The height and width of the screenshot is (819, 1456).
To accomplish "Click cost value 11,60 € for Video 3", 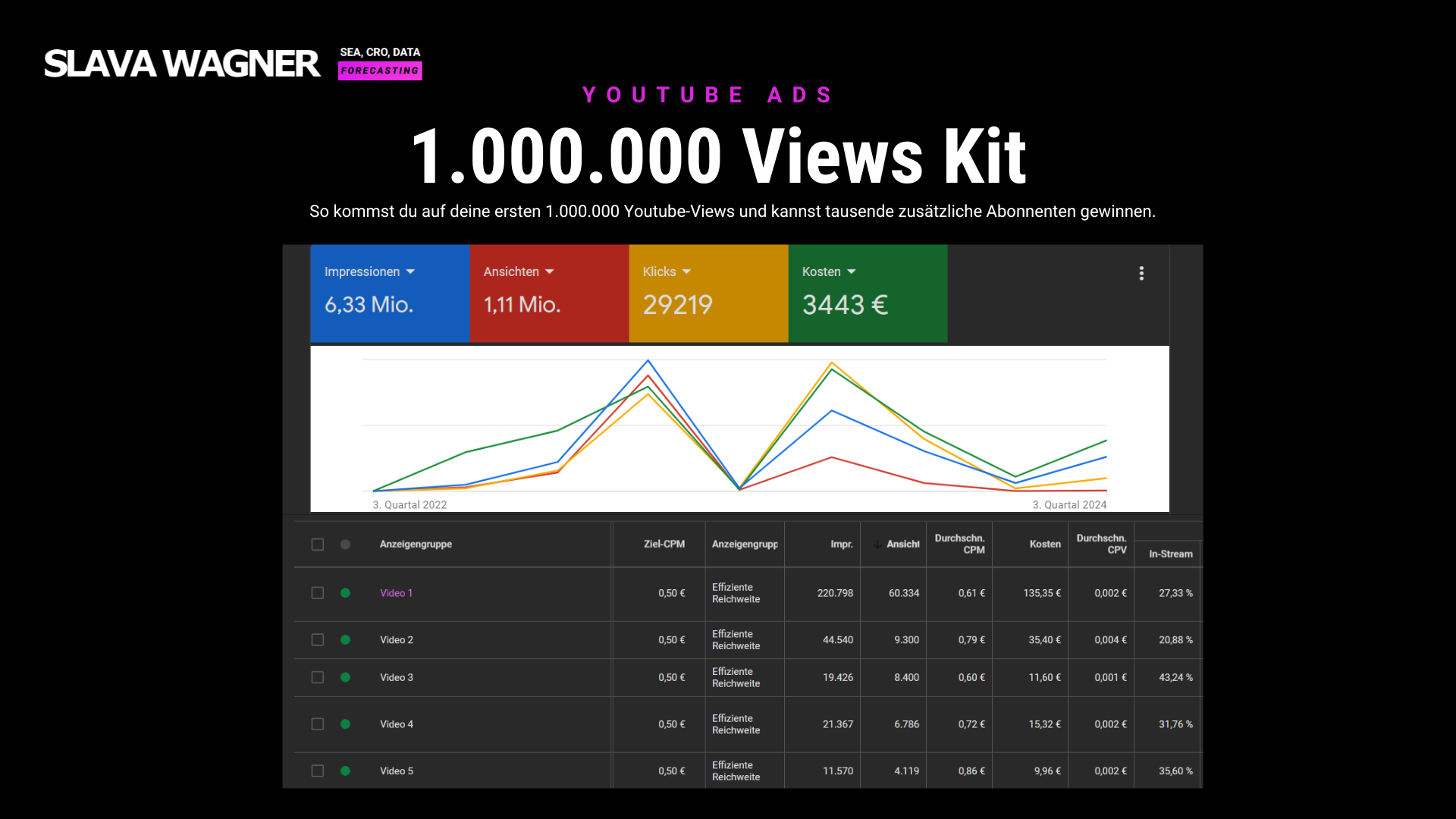I will tap(1045, 677).
